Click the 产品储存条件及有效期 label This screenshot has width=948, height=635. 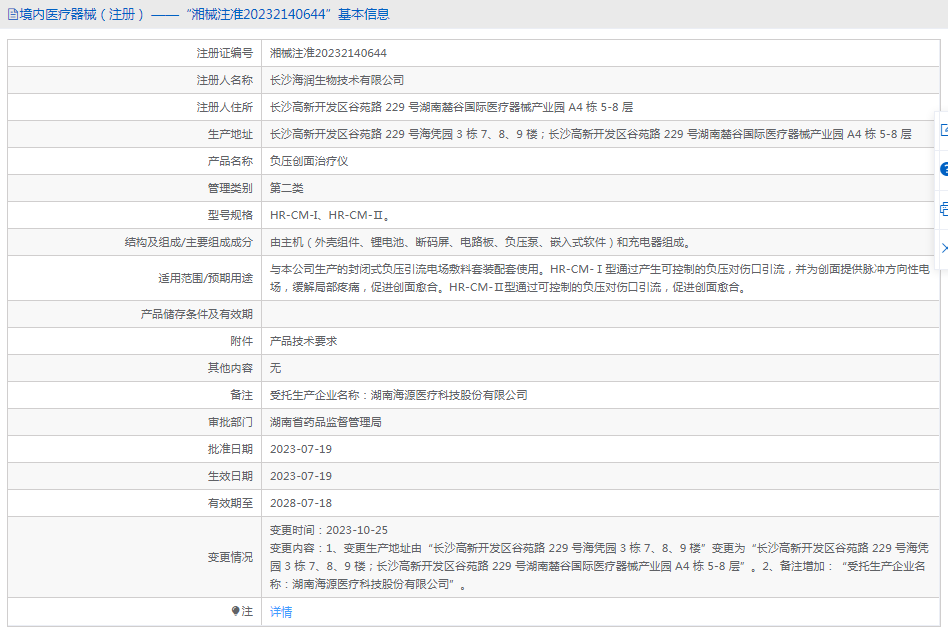point(196,314)
